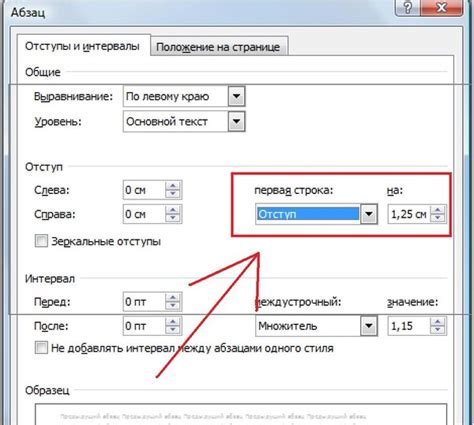This screenshot has width=474, height=425.
Task: Decrease the Справа indent with down arrow
Action: 173,218
